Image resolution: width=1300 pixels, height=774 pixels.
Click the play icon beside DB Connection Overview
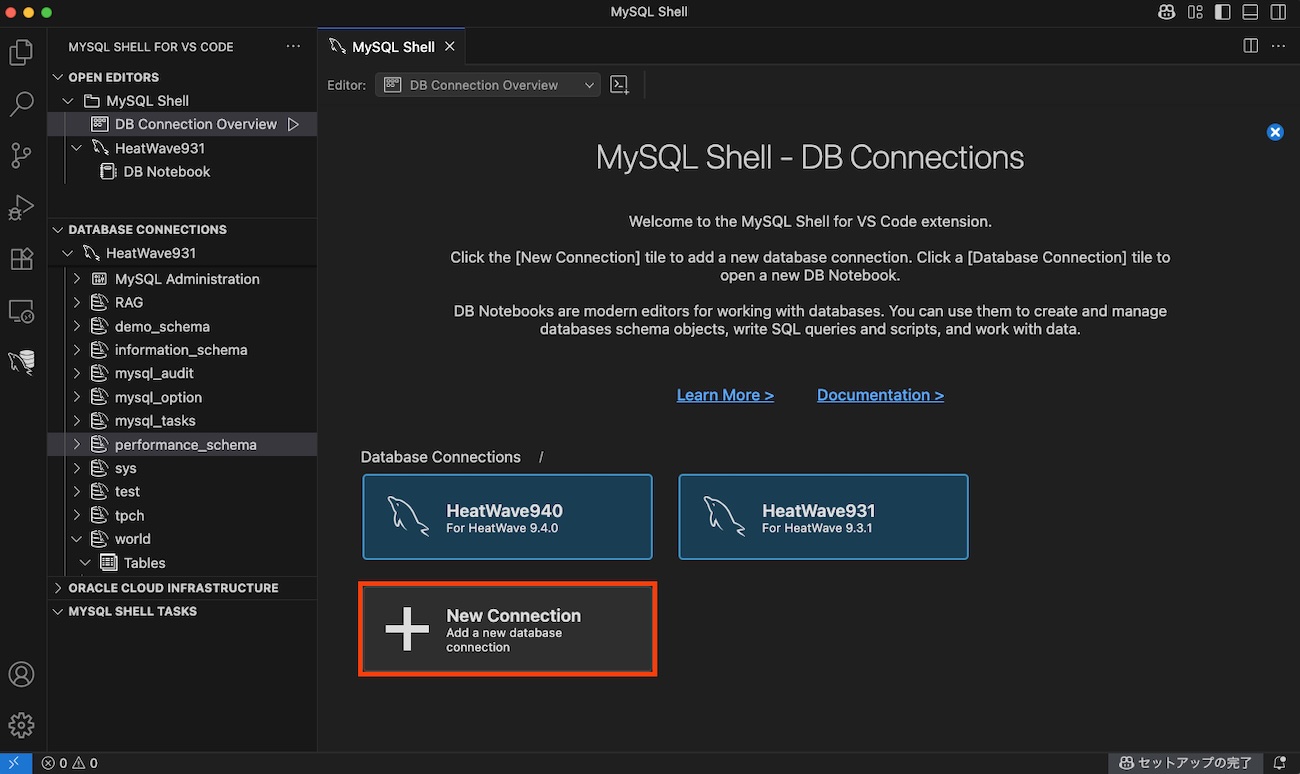point(293,124)
